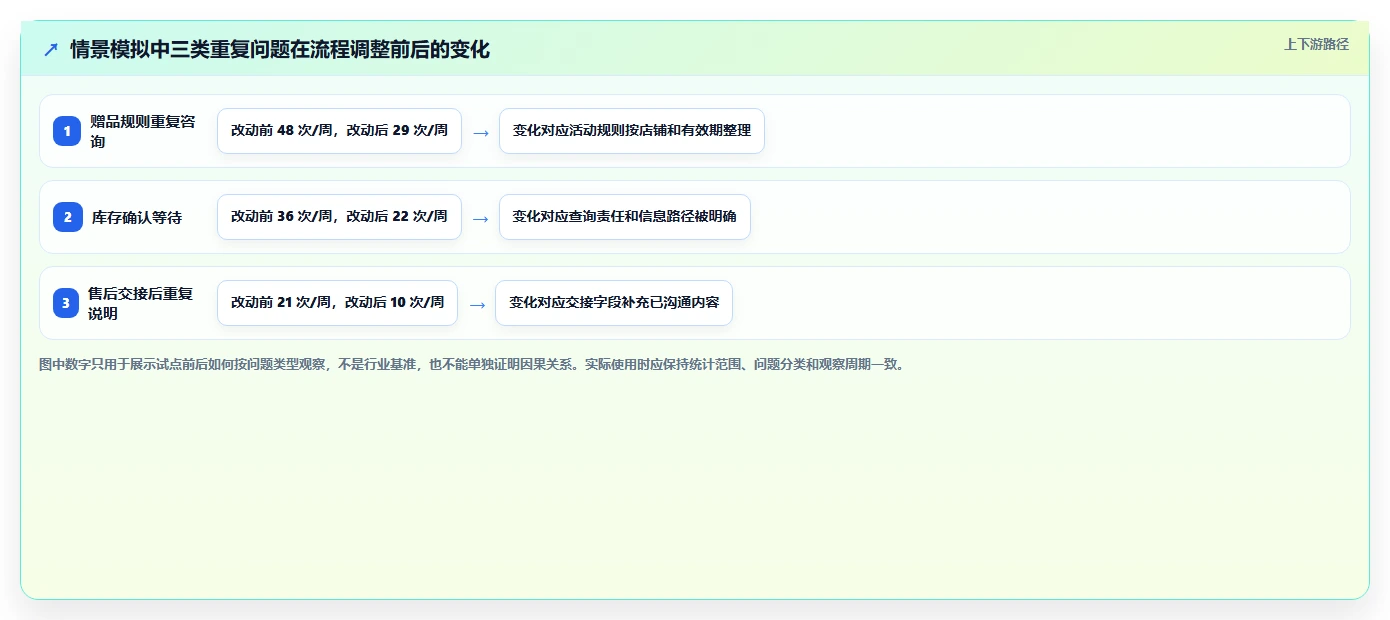Select the number 3 badge for 售后交接后重复说明

tap(67, 303)
